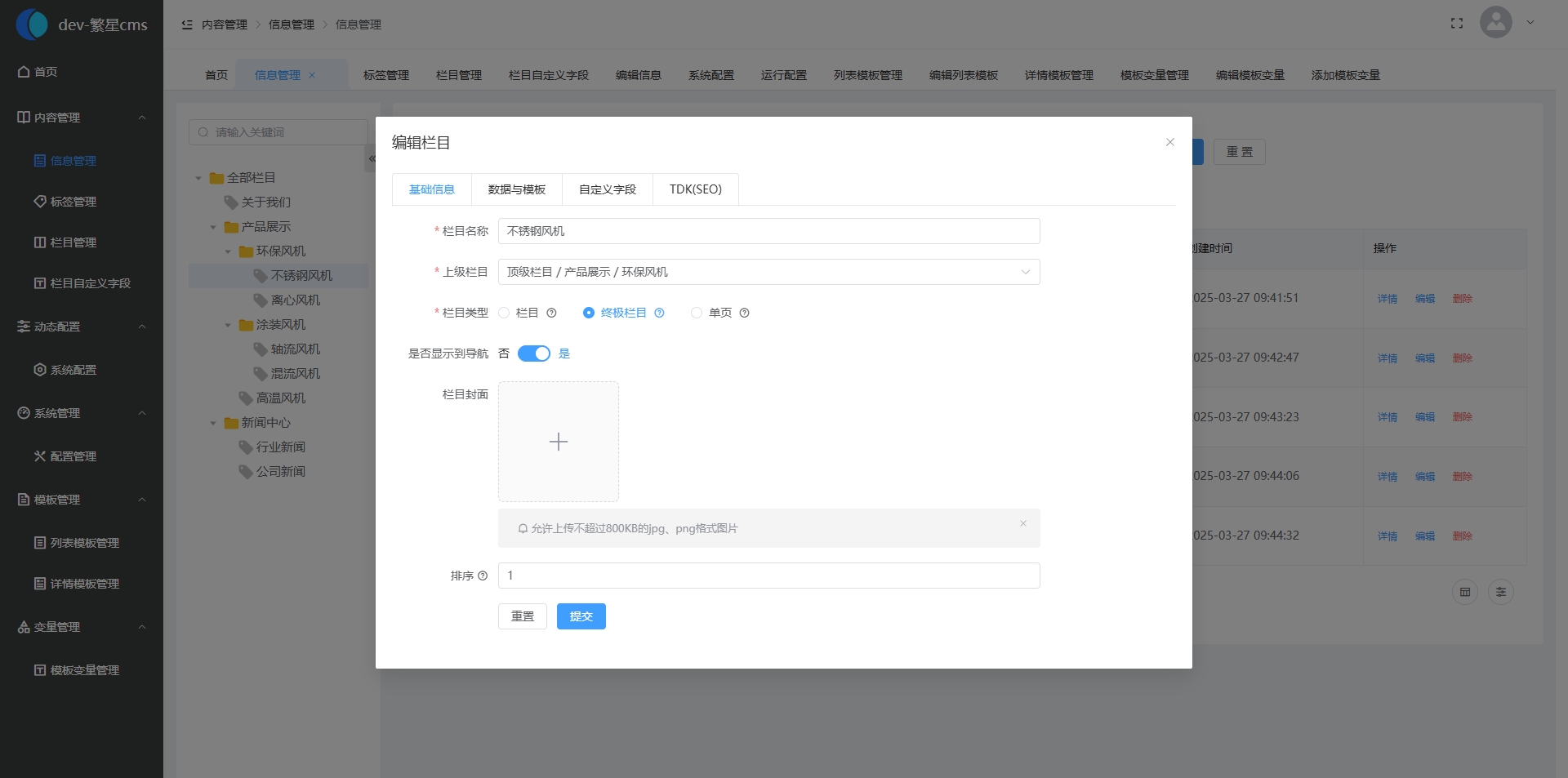Click the user avatar icon

(x=1495, y=23)
